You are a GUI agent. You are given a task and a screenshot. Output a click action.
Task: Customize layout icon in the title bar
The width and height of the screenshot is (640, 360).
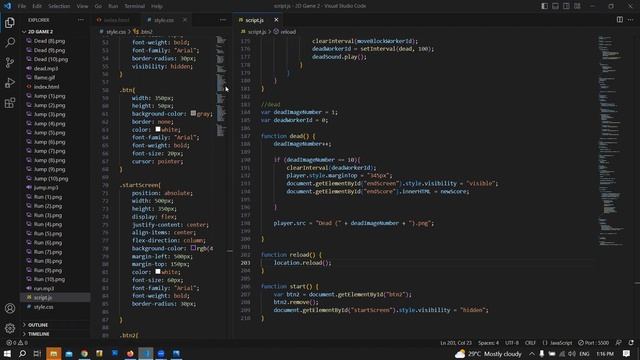(x=577, y=6)
